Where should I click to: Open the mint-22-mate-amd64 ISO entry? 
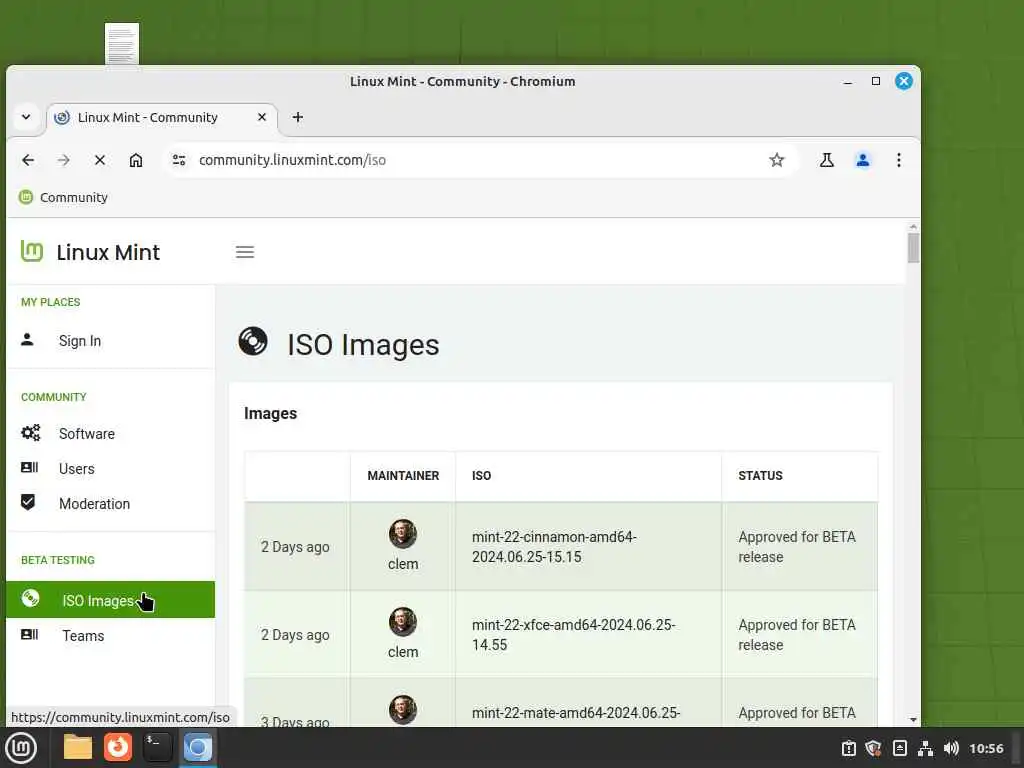point(576,713)
